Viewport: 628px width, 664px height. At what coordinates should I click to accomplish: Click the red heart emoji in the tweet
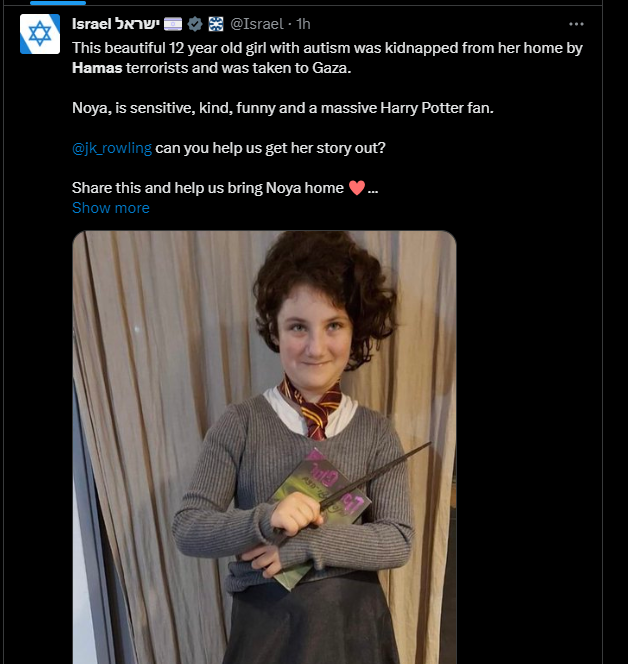[x=357, y=188]
